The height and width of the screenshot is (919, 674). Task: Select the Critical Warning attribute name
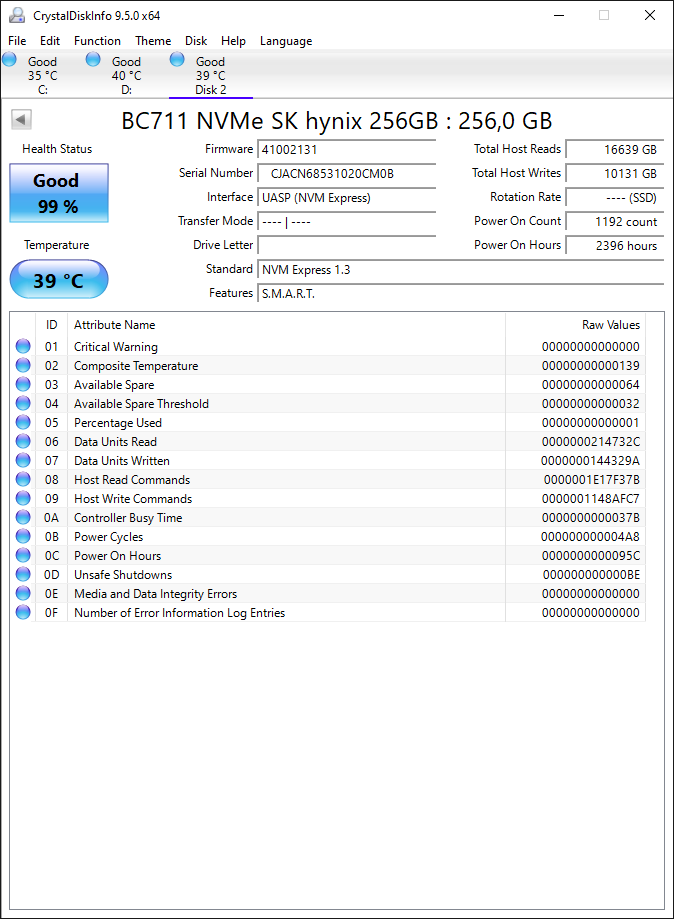tap(115, 347)
